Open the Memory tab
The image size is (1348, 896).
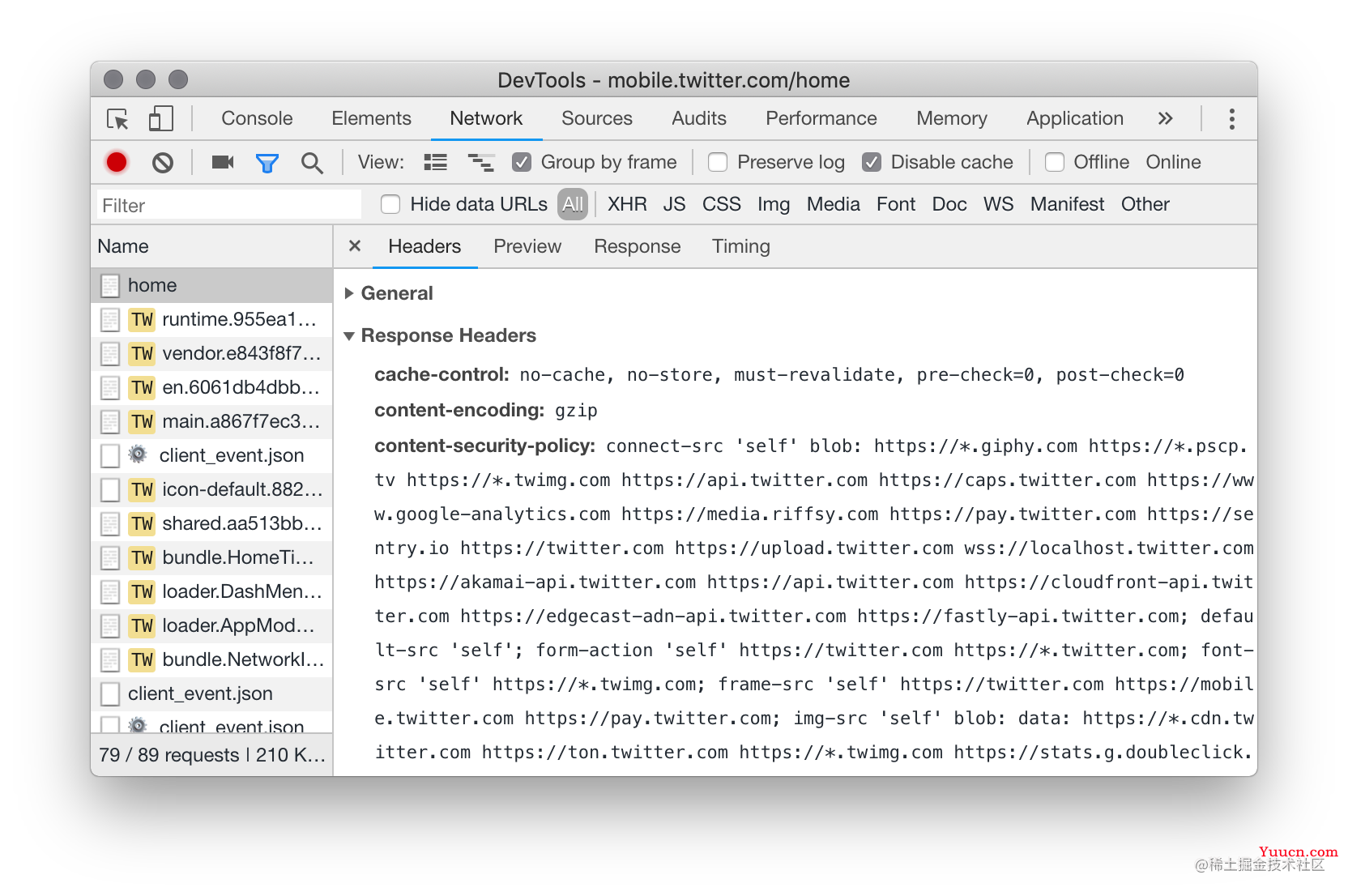click(952, 118)
